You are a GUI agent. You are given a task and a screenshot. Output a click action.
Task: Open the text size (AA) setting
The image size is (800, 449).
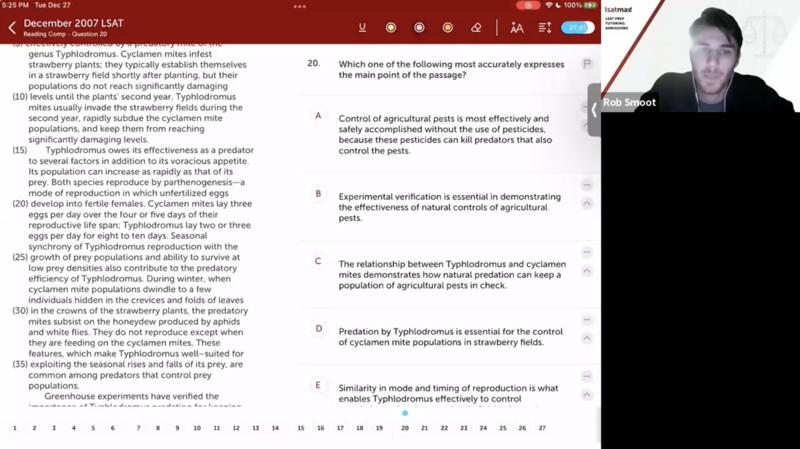pos(517,28)
